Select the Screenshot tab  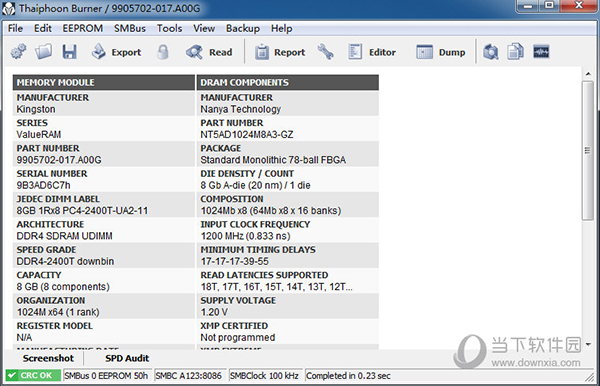48,358
